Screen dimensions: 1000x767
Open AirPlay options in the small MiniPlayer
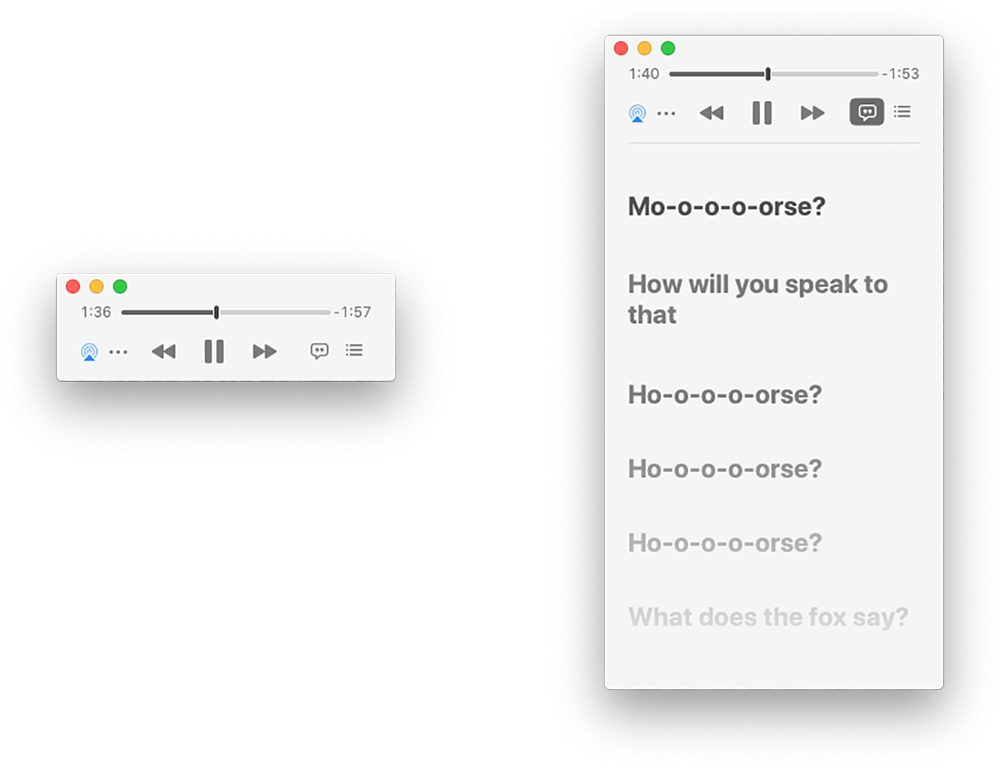pyautogui.click(x=89, y=351)
